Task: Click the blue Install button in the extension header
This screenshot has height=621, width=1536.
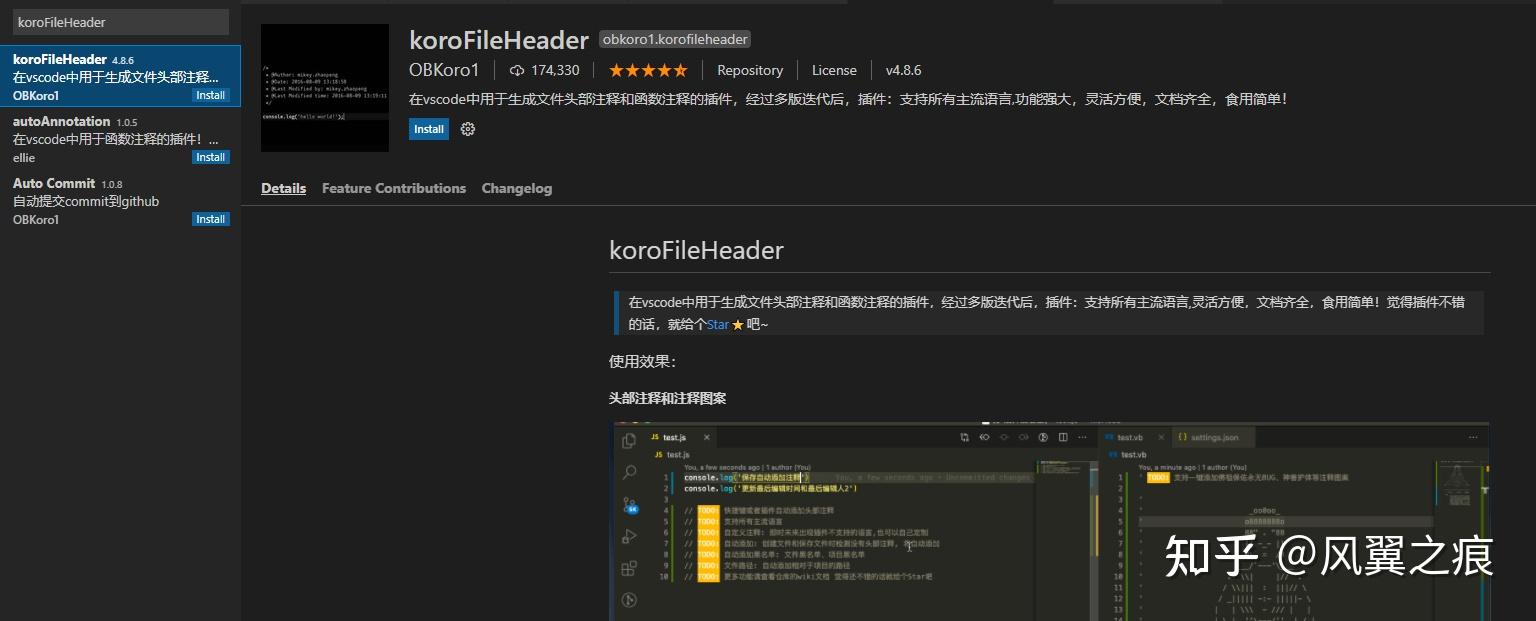Action: coord(429,129)
